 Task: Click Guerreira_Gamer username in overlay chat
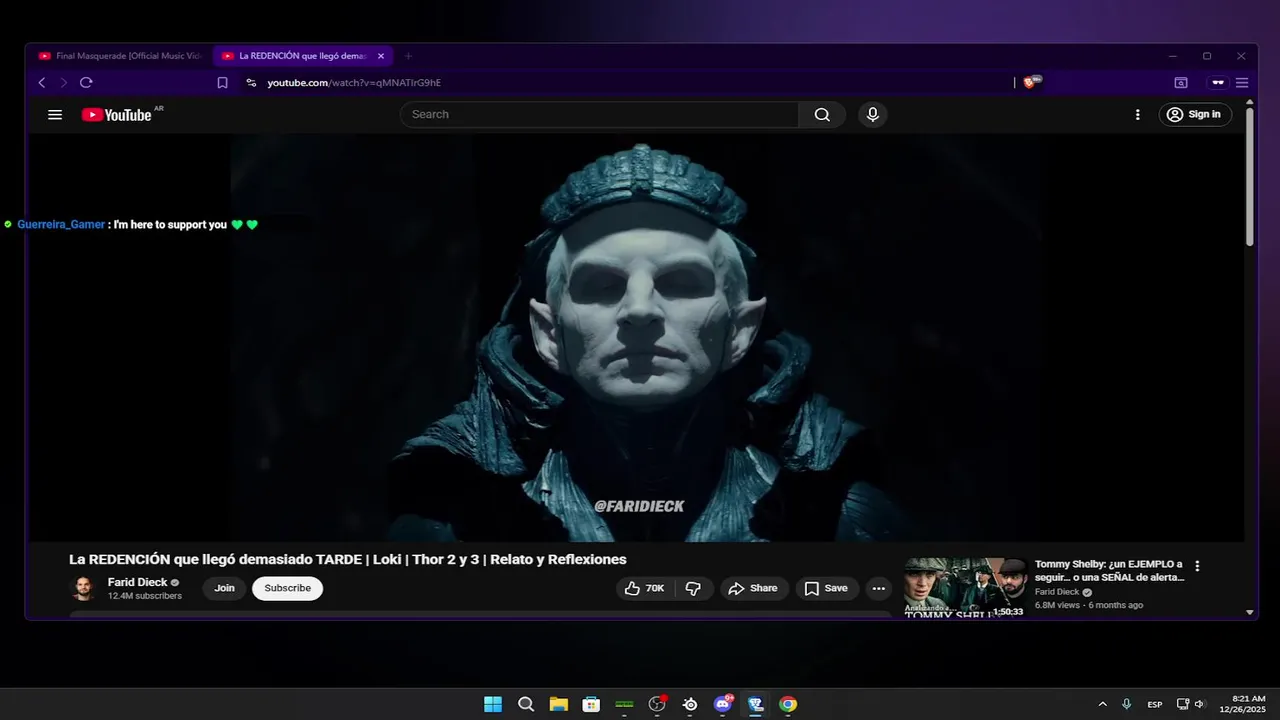[x=61, y=225]
